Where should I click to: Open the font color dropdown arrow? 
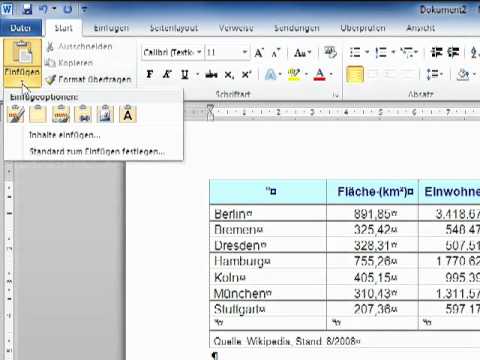[x=331, y=74]
